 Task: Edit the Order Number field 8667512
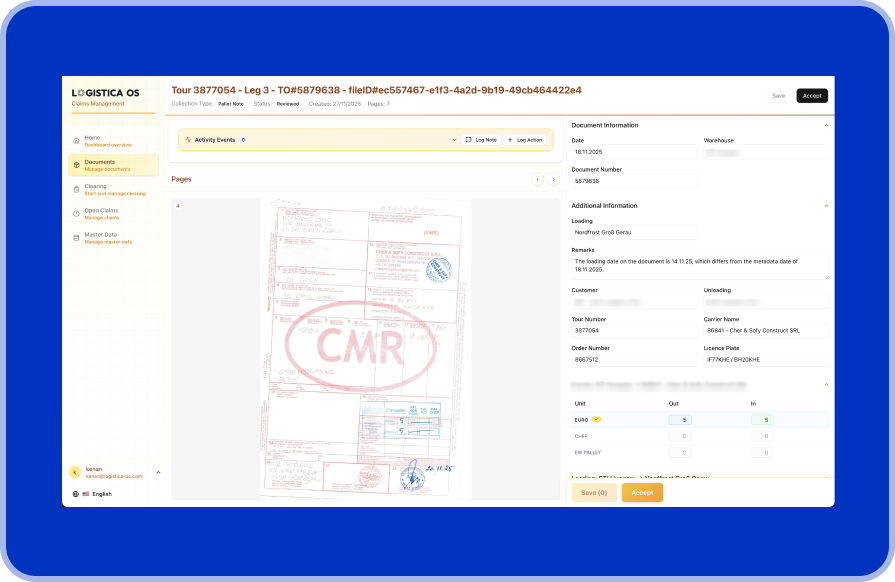click(634, 359)
